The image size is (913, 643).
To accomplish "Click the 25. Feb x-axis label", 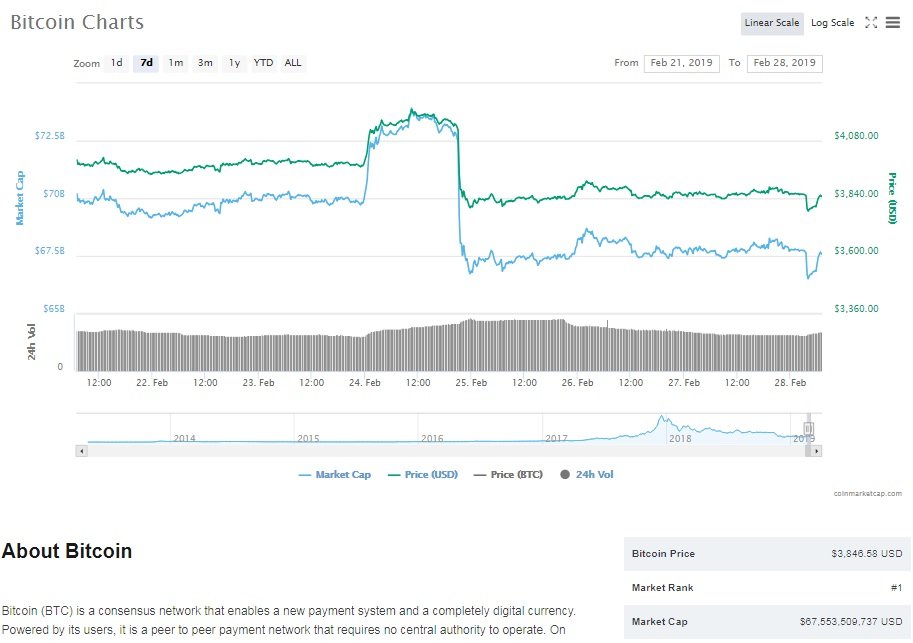I will (x=471, y=383).
